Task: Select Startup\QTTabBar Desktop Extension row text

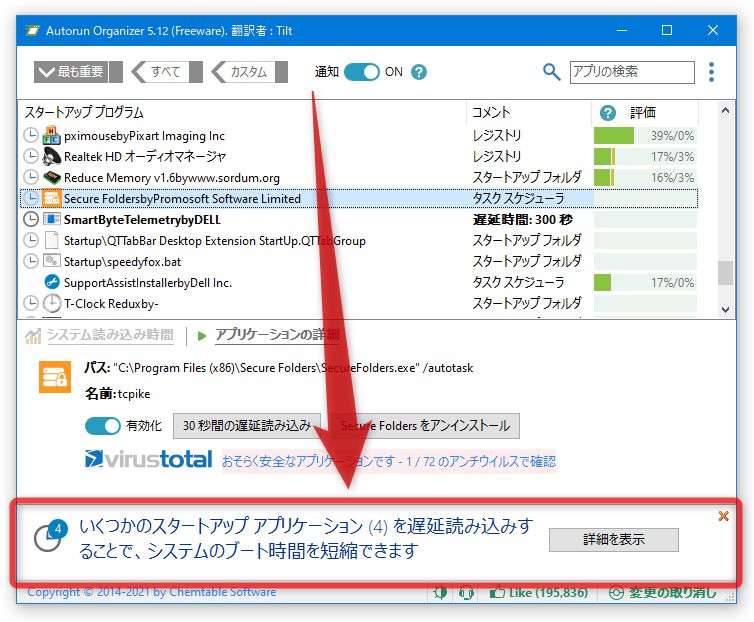Action: (214, 241)
